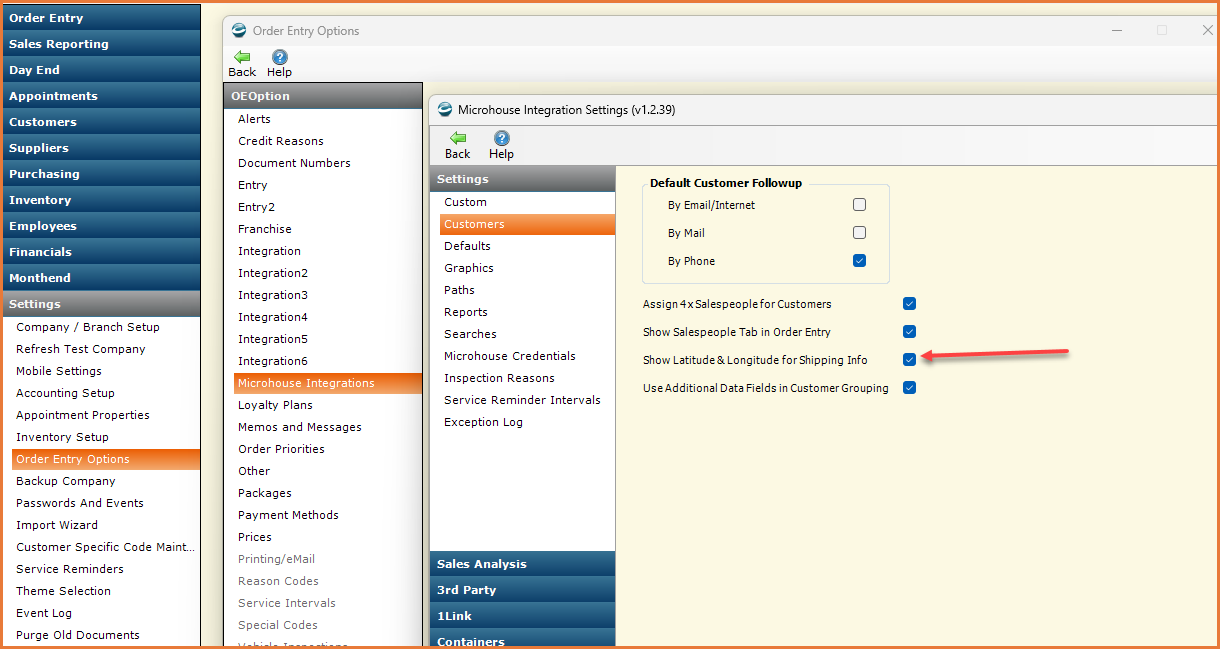Open Company / Branch Setup
Image resolution: width=1220 pixels, height=649 pixels.
88,327
